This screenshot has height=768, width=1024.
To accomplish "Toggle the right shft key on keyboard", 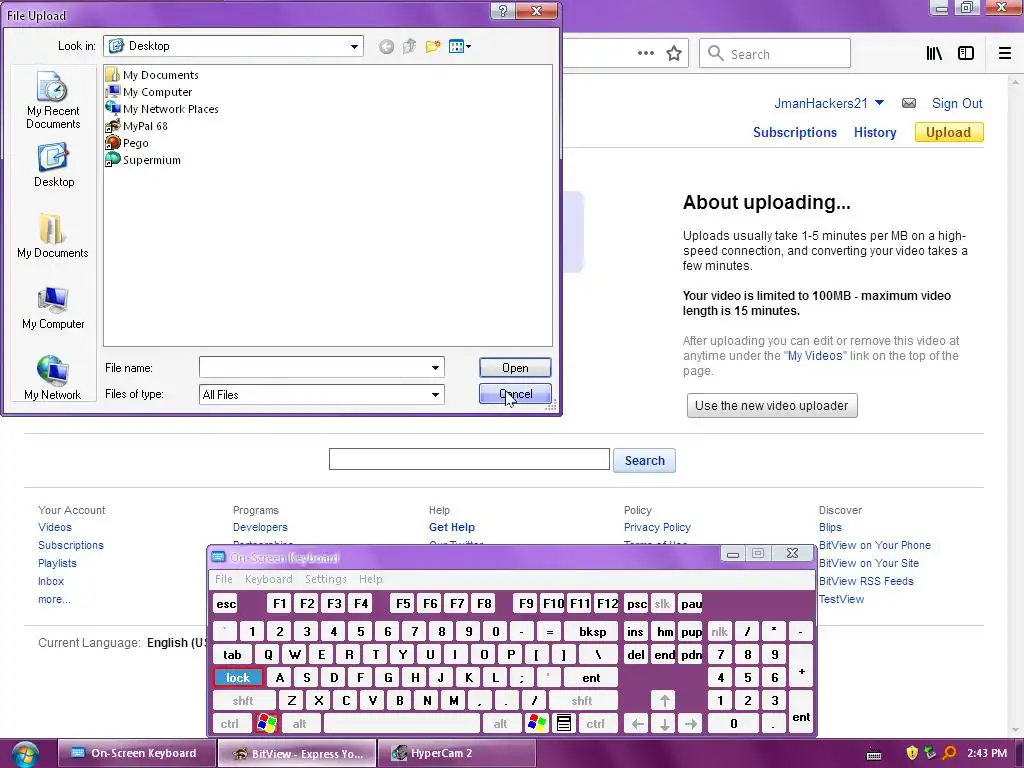I will pyautogui.click(x=582, y=700).
